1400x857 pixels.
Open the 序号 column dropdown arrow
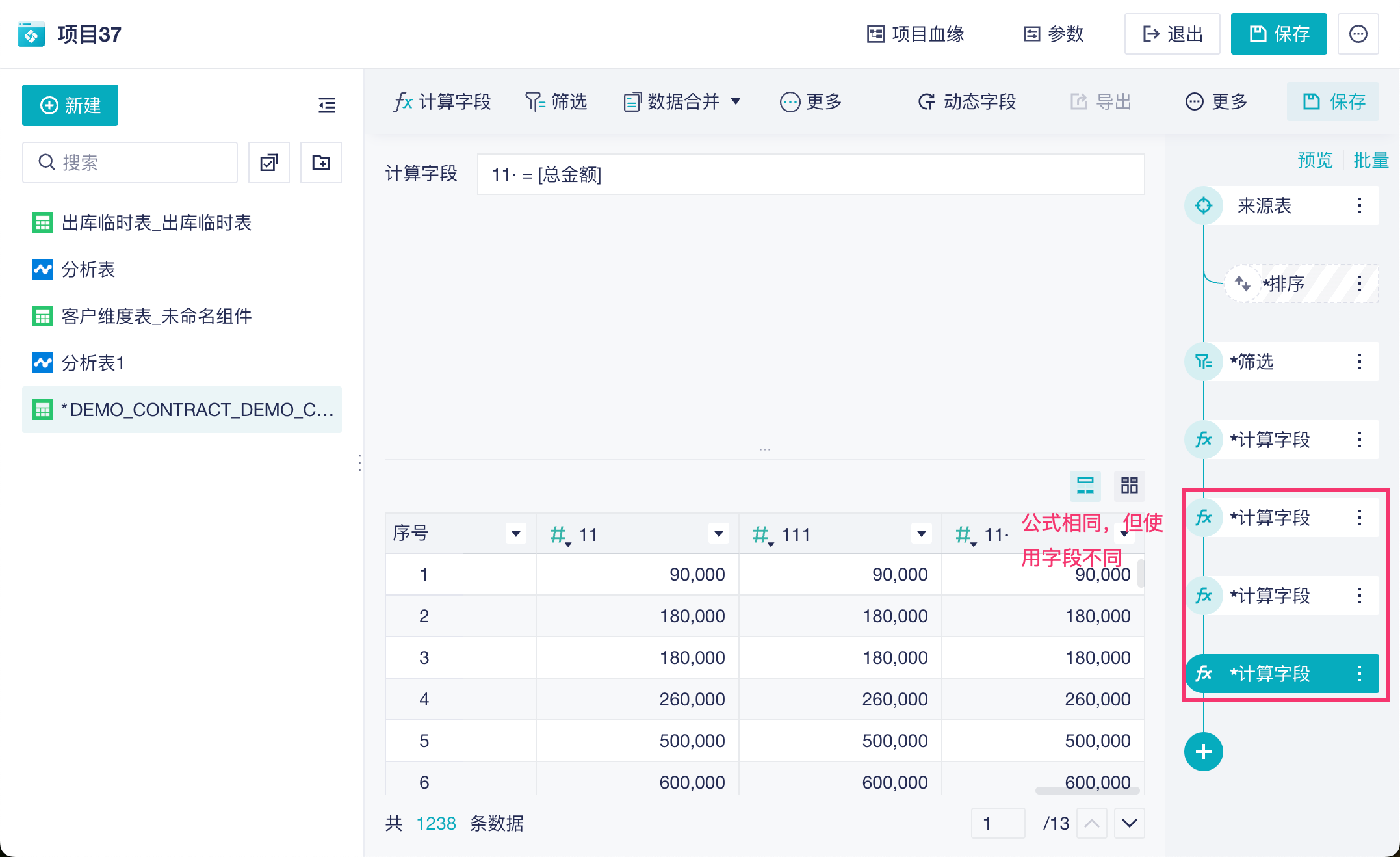pyautogui.click(x=516, y=534)
